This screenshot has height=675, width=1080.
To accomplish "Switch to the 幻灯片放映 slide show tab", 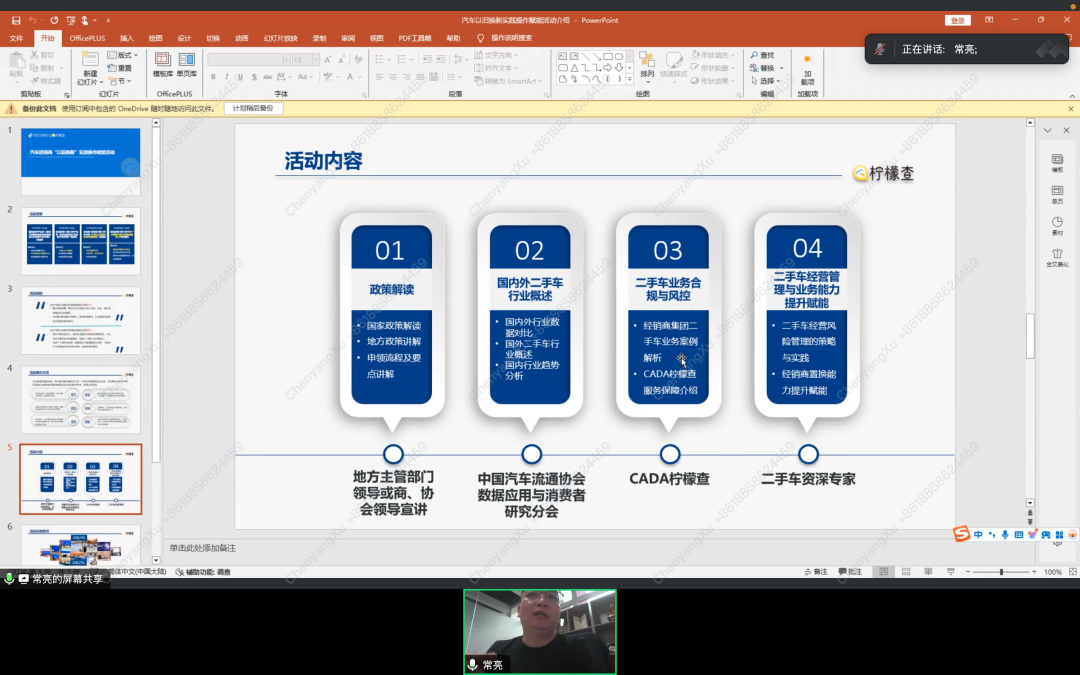I will [x=280, y=38].
